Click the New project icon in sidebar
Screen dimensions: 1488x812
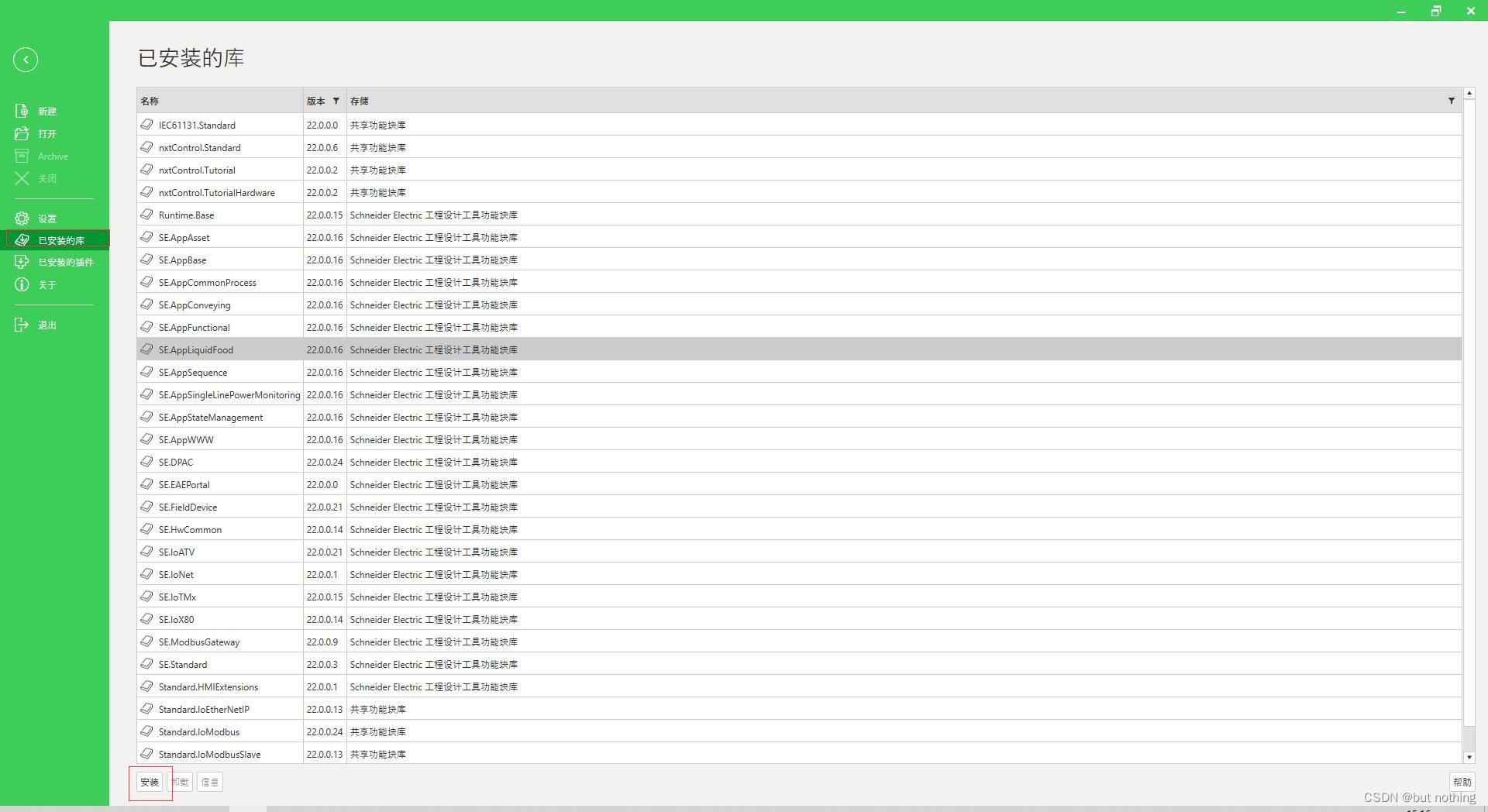pyautogui.click(x=22, y=111)
